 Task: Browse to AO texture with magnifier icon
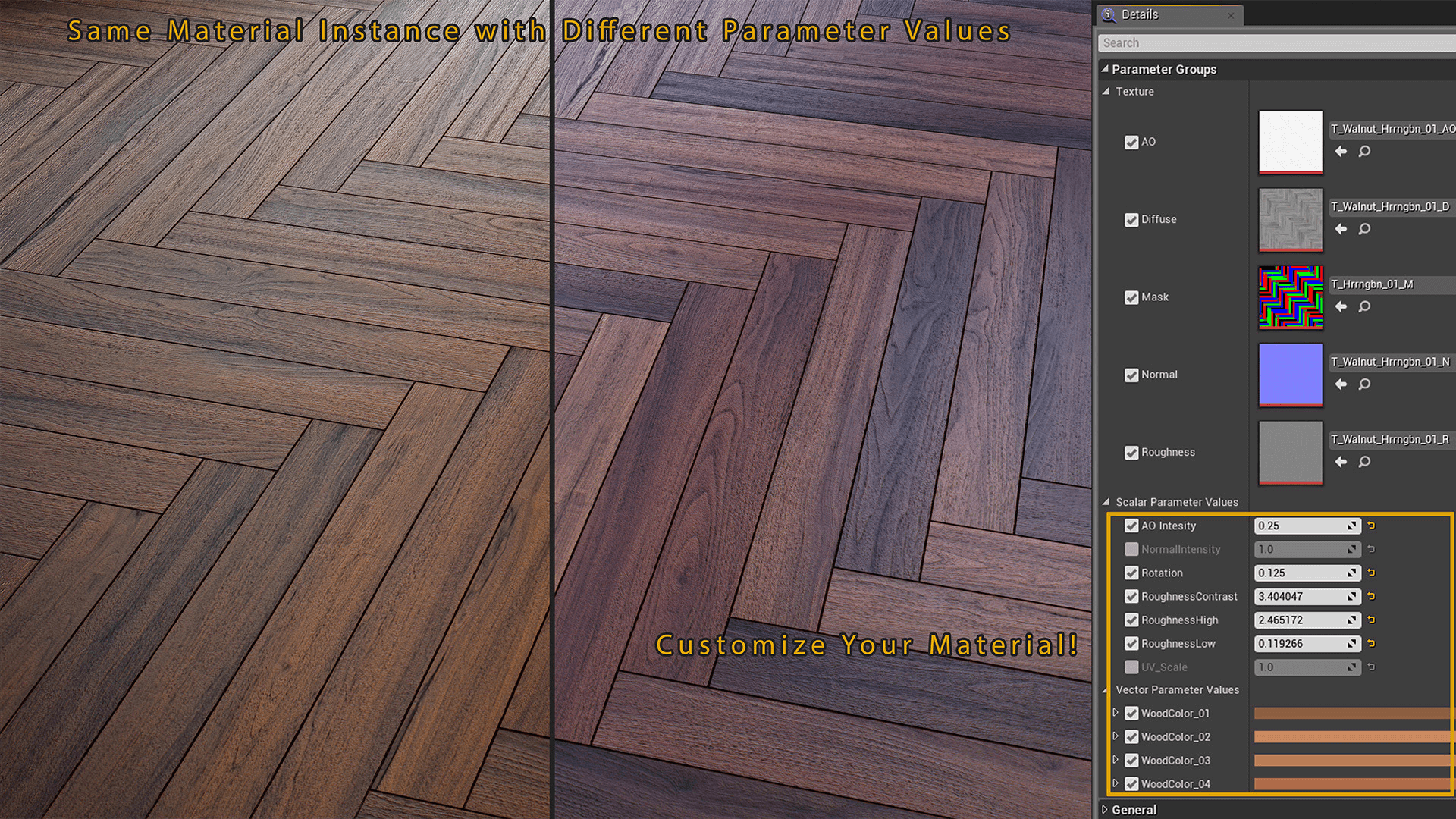tap(1364, 152)
